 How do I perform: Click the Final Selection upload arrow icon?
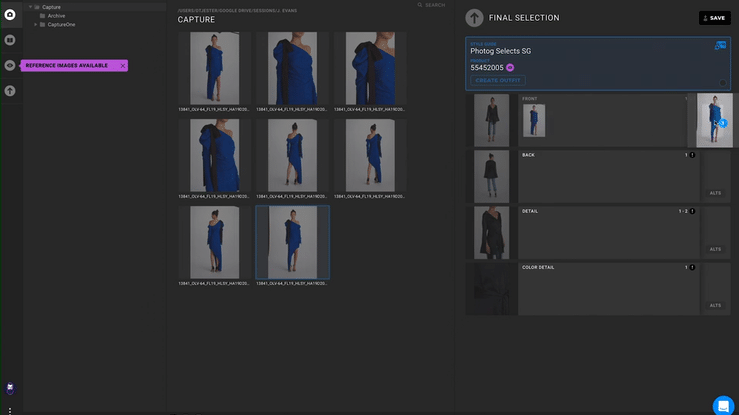pyautogui.click(x=474, y=18)
